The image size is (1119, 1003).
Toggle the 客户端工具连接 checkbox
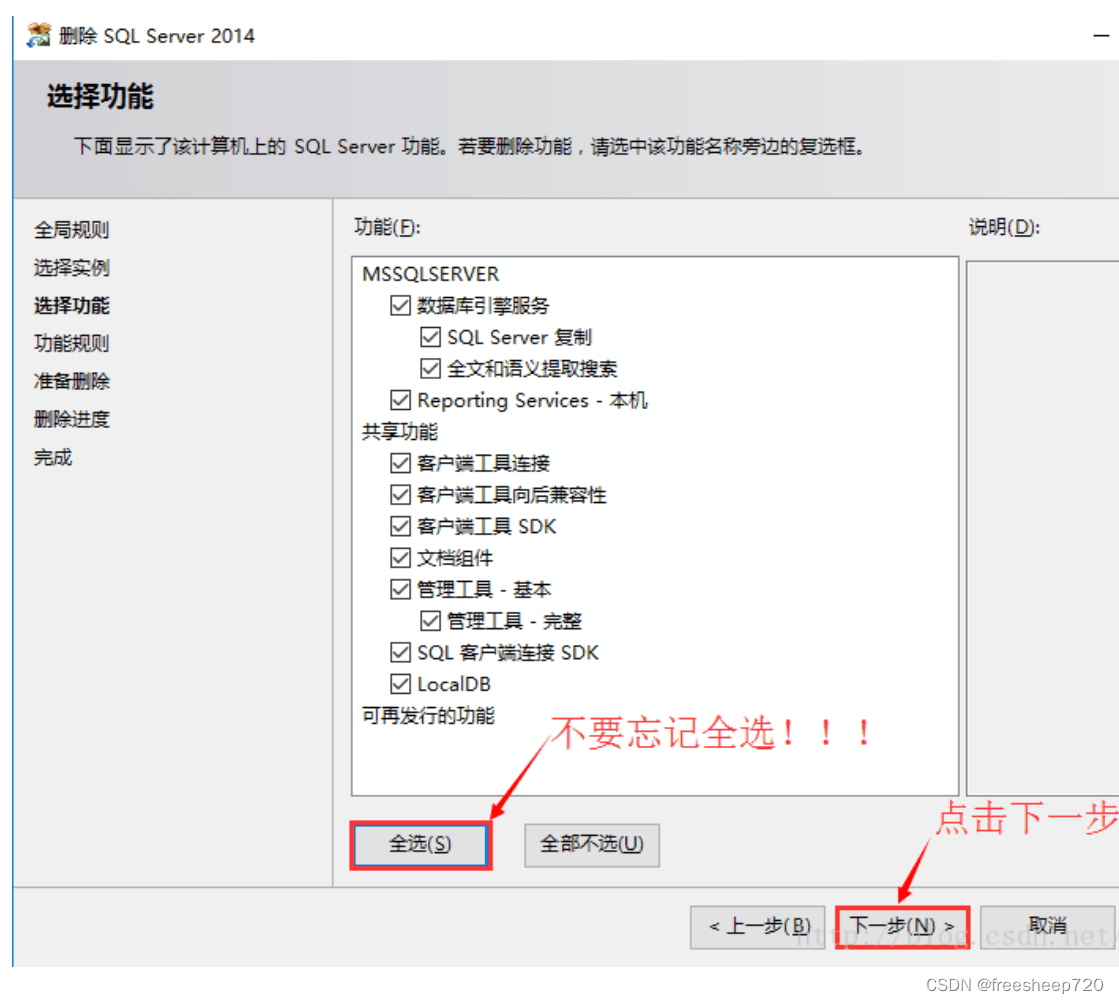(x=400, y=463)
